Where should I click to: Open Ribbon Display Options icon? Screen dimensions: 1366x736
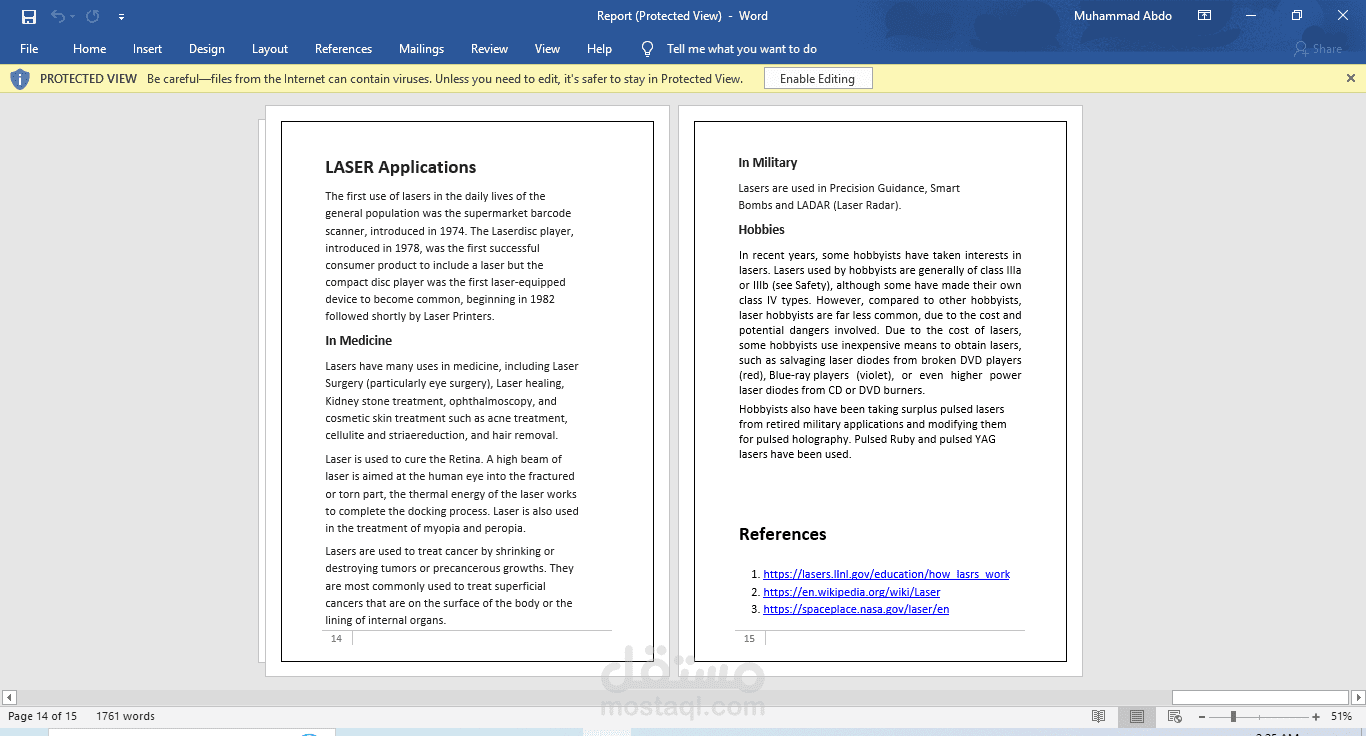1205,16
